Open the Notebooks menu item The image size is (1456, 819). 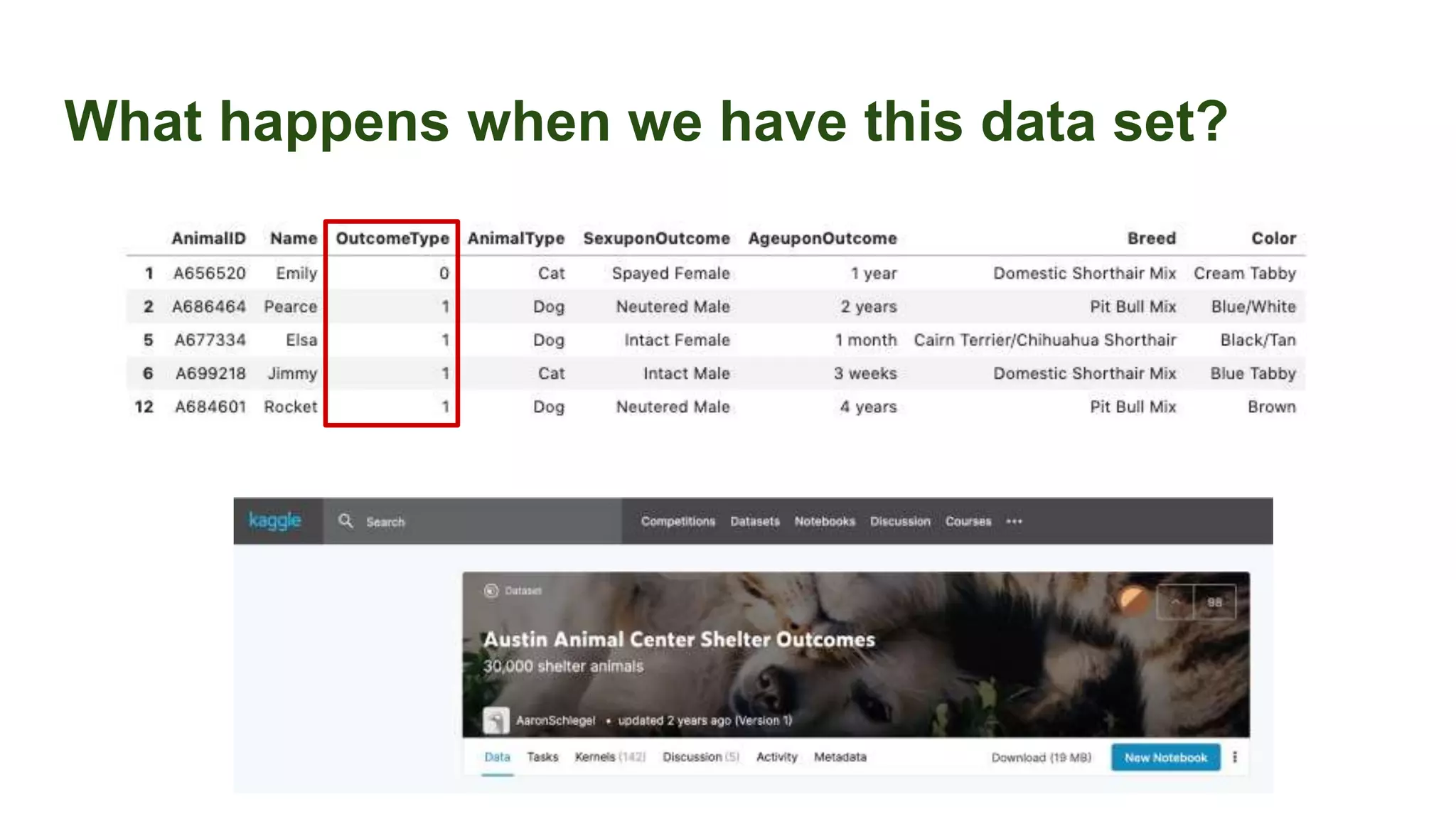pos(825,521)
